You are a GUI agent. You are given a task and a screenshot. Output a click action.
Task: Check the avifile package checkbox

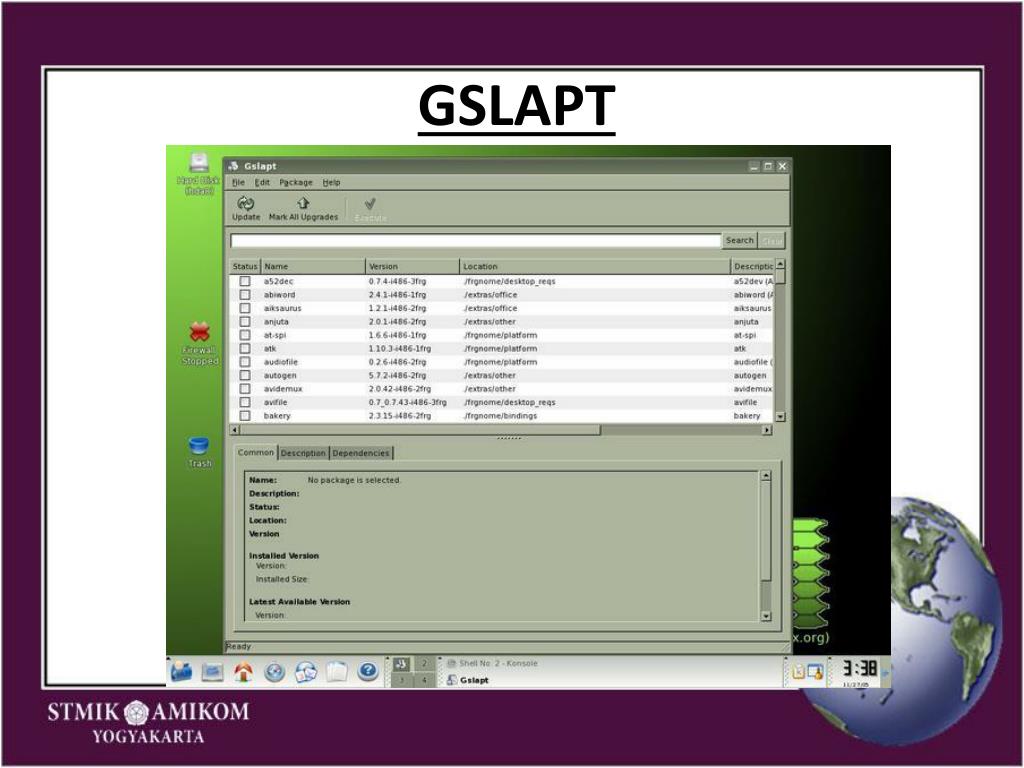point(245,402)
